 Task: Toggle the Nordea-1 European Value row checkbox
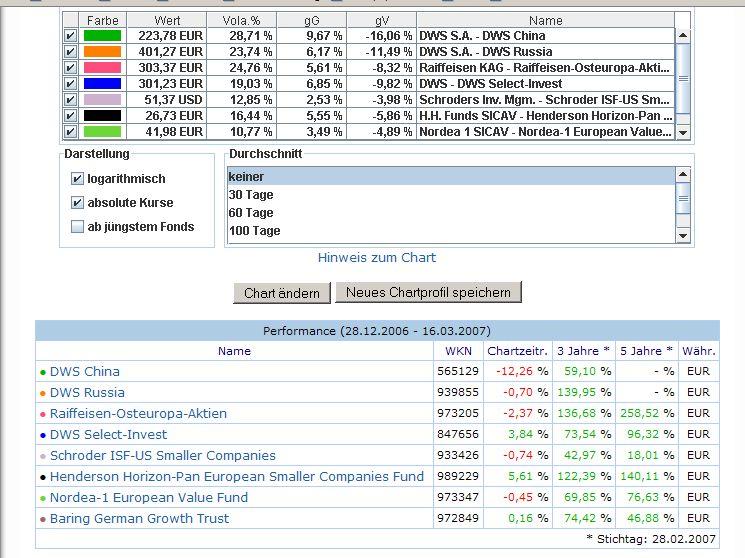tap(70, 132)
